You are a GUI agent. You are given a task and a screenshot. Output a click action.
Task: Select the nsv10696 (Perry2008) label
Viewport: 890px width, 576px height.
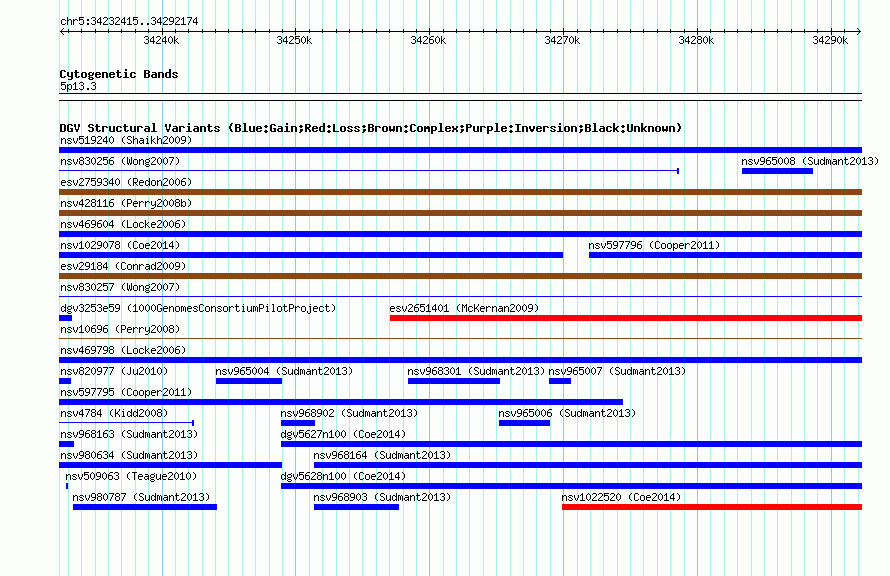120,329
